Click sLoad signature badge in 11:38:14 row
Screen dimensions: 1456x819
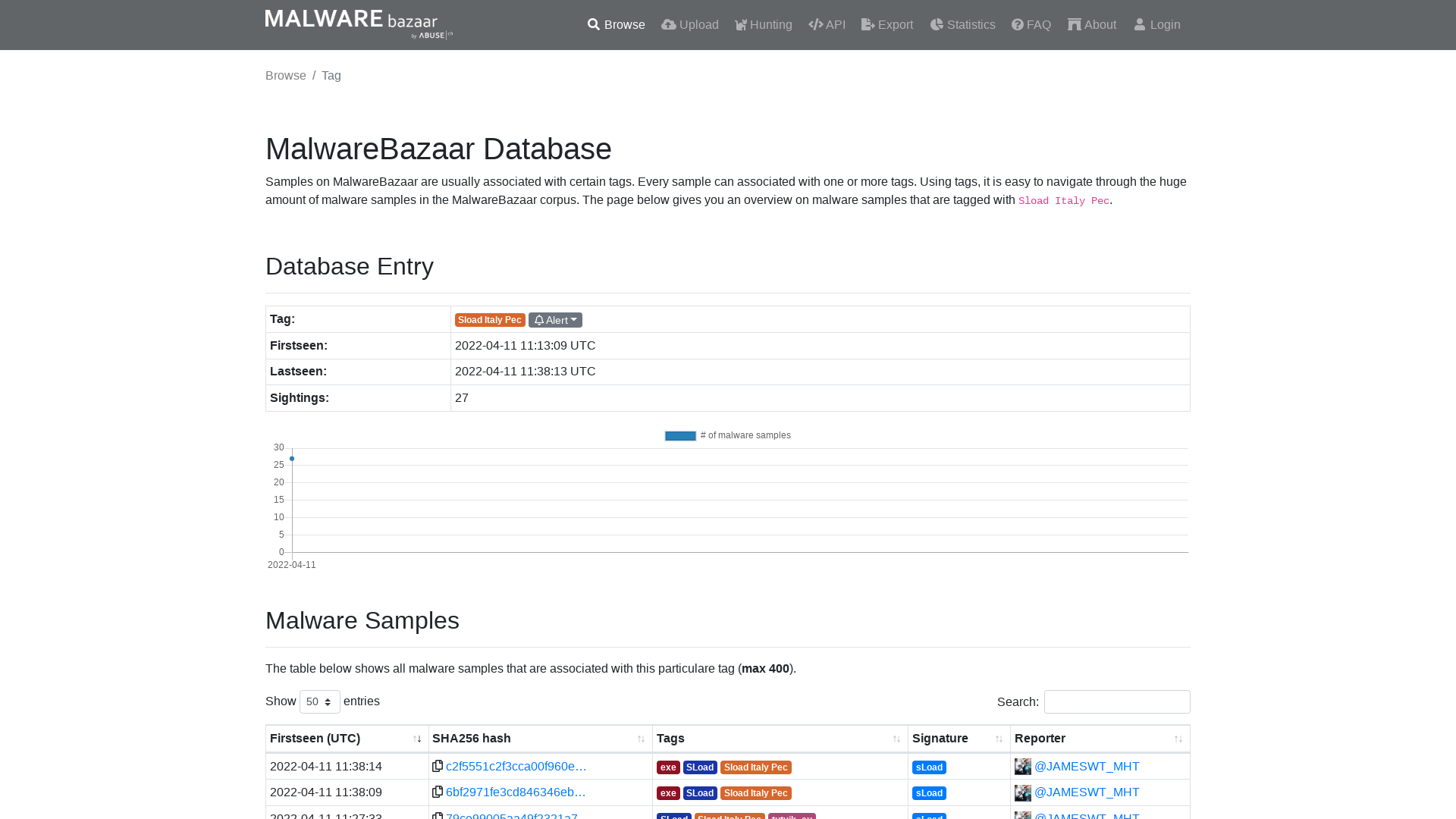[929, 767]
